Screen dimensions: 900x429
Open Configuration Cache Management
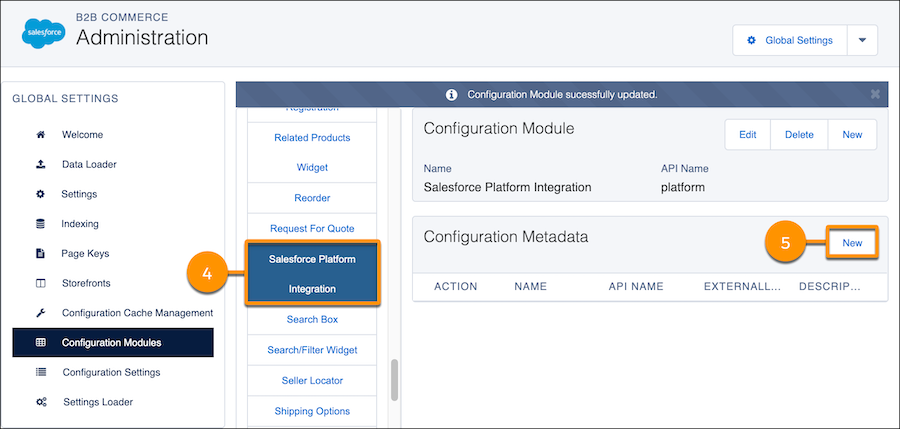point(137,313)
